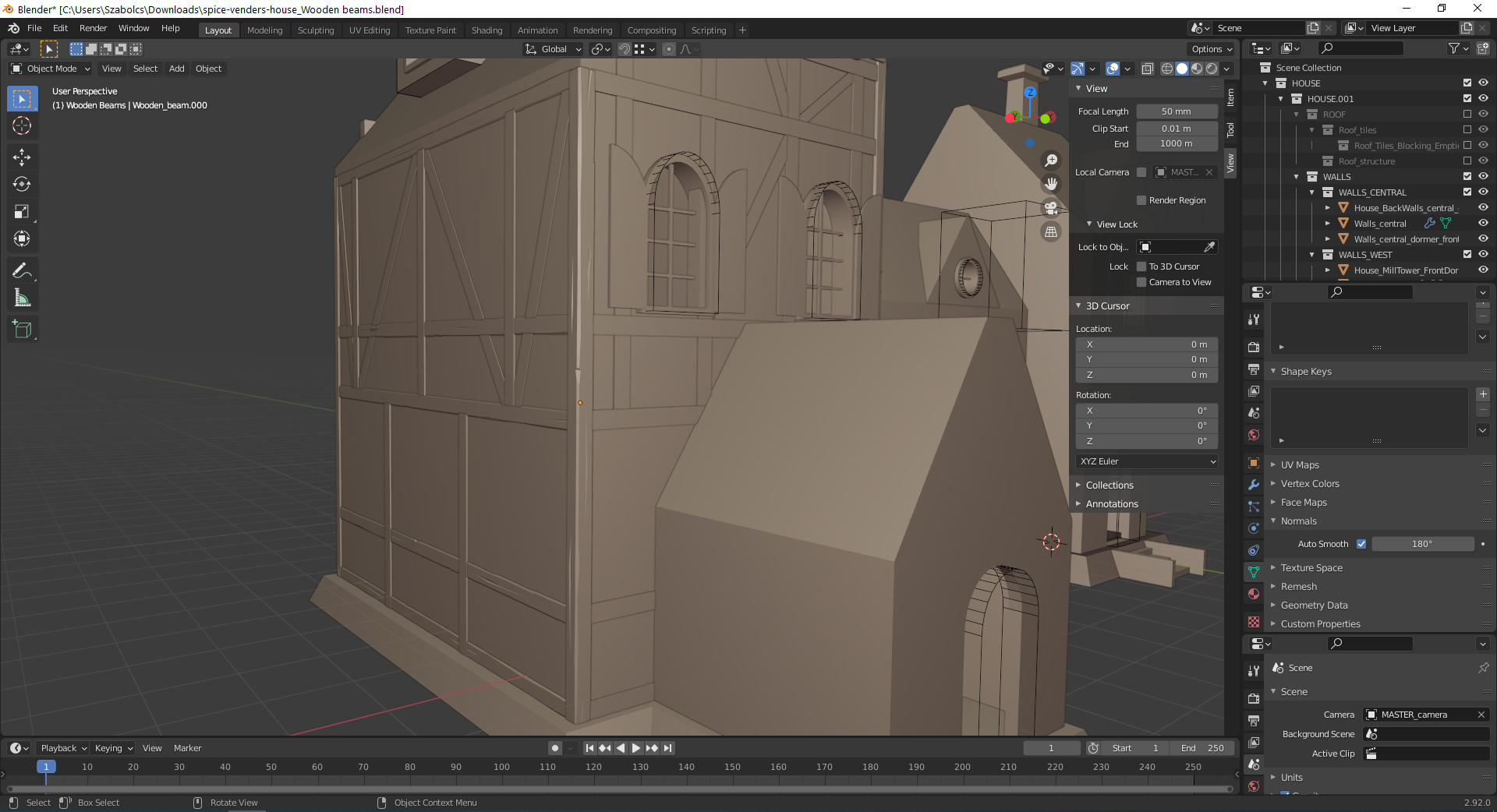Select the Rotate tool
Image resolution: width=1497 pixels, height=812 pixels.
(22, 185)
